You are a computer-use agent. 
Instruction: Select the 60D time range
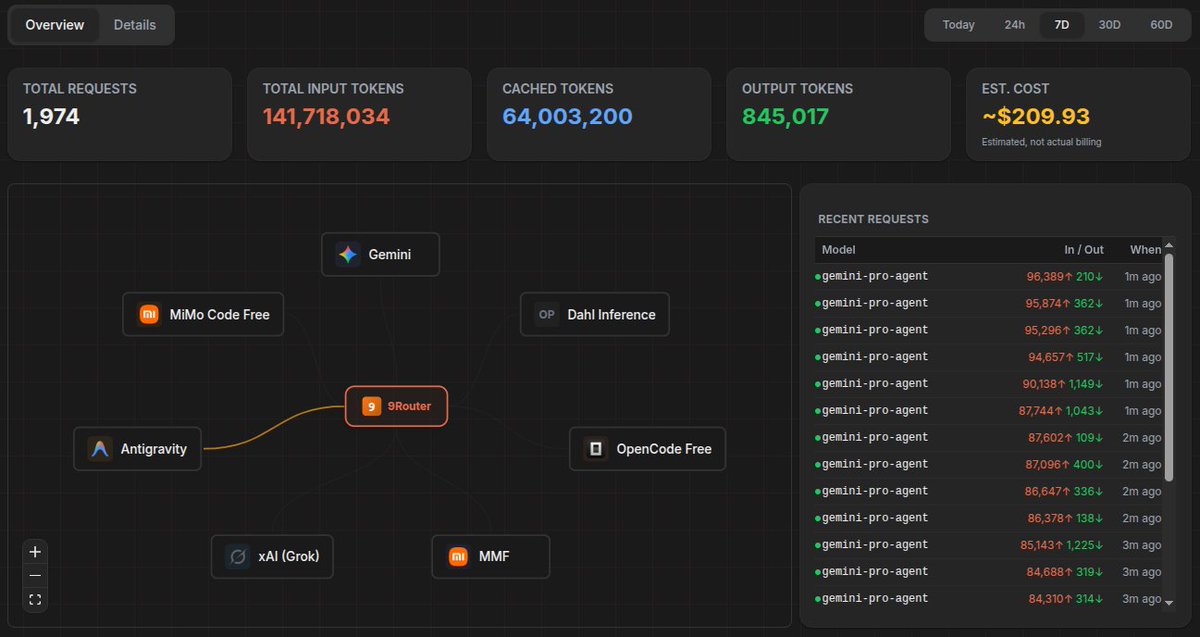click(1161, 25)
